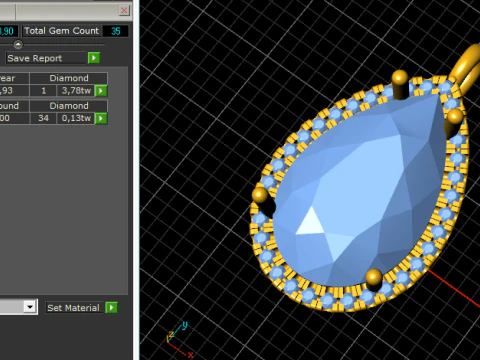Select the first Diamond column header
Image resolution: width=480 pixels, height=360 pixels.
(x=69, y=78)
